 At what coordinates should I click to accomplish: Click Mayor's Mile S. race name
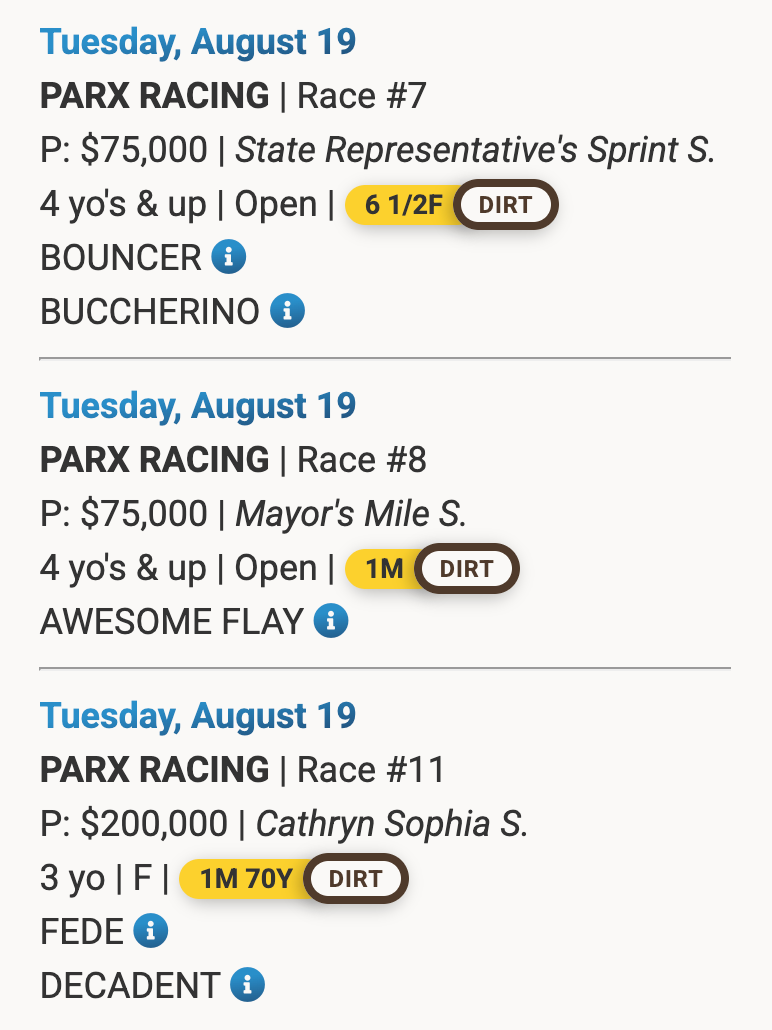coord(350,514)
